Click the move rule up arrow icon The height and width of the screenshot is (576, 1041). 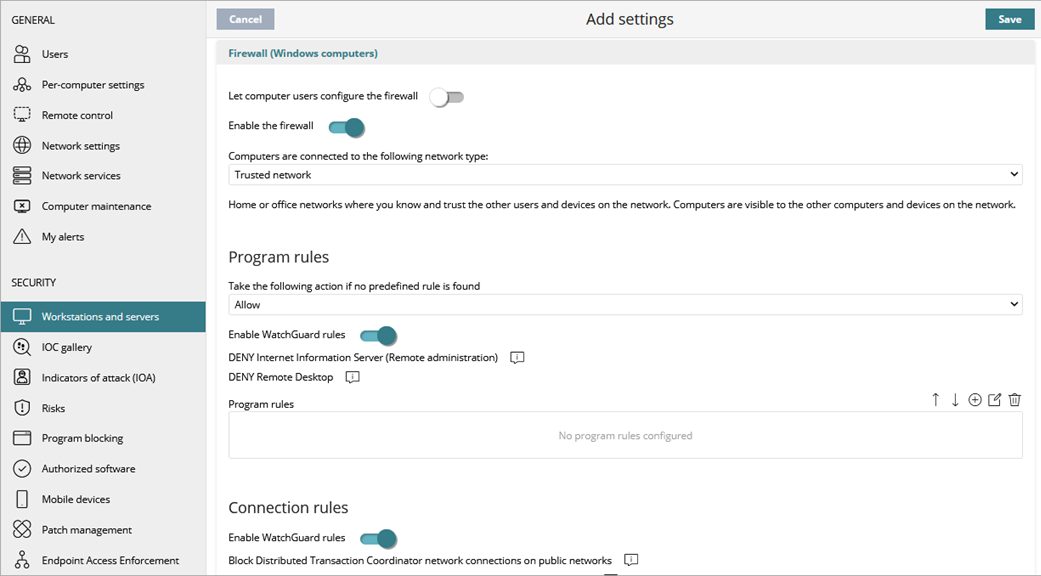tap(935, 399)
